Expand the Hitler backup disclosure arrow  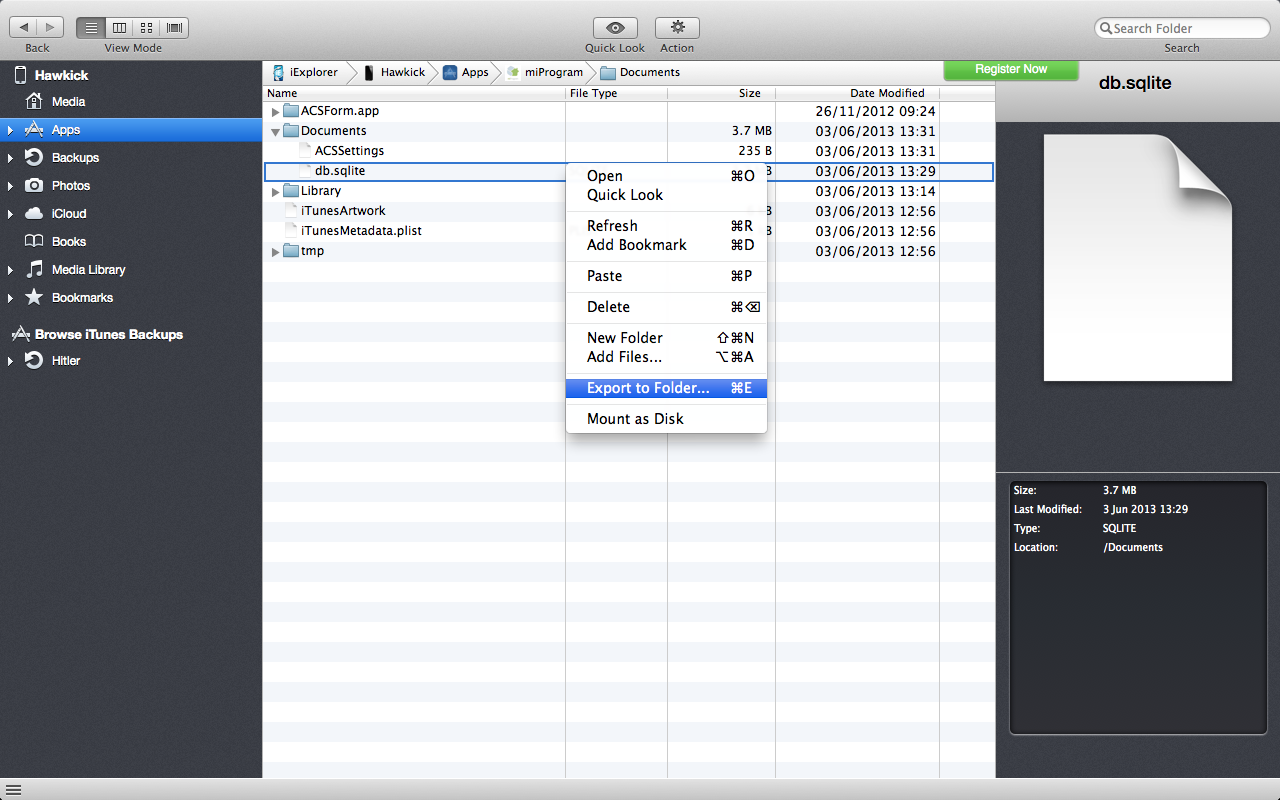[10, 361]
